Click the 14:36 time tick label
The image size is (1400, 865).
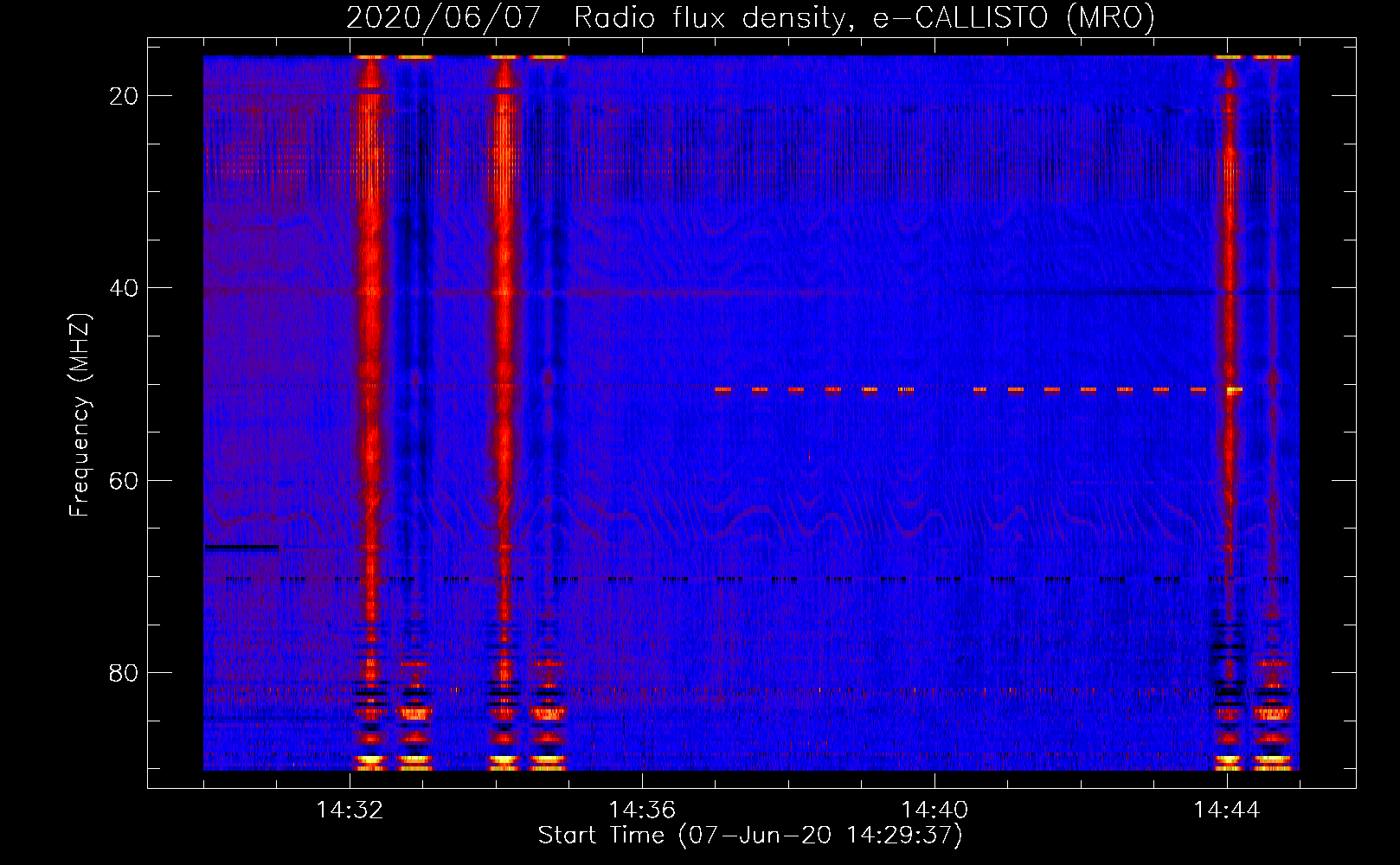click(x=642, y=811)
